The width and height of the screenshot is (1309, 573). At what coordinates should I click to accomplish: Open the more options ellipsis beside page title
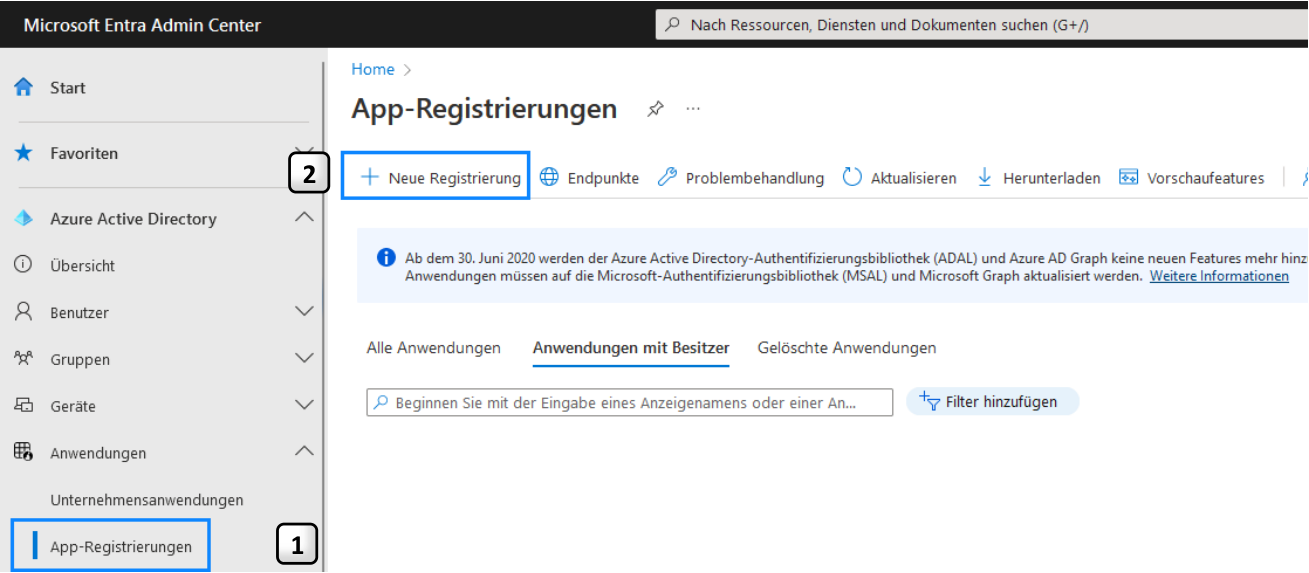[693, 108]
